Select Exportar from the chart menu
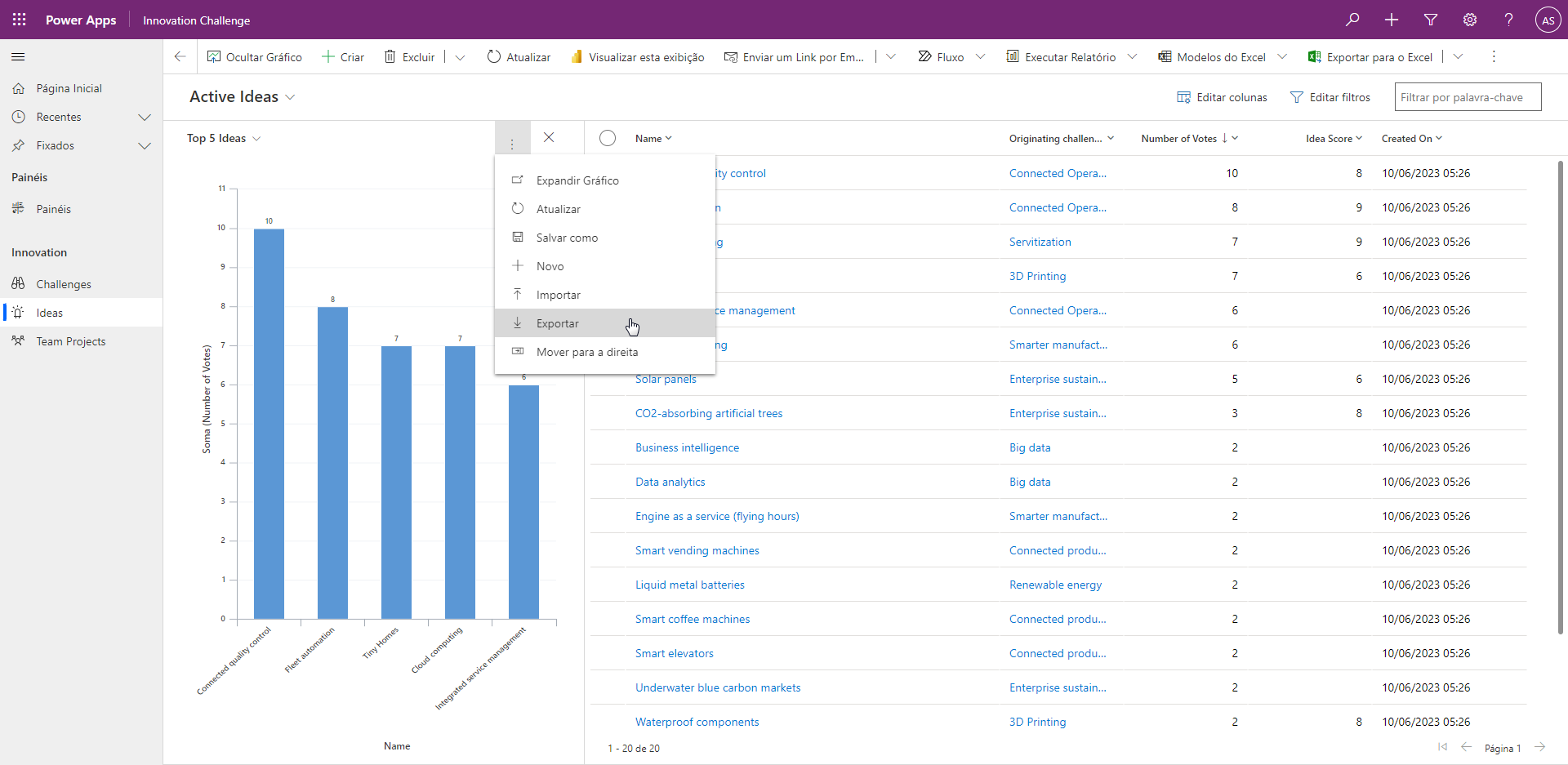 coord(558,323)
